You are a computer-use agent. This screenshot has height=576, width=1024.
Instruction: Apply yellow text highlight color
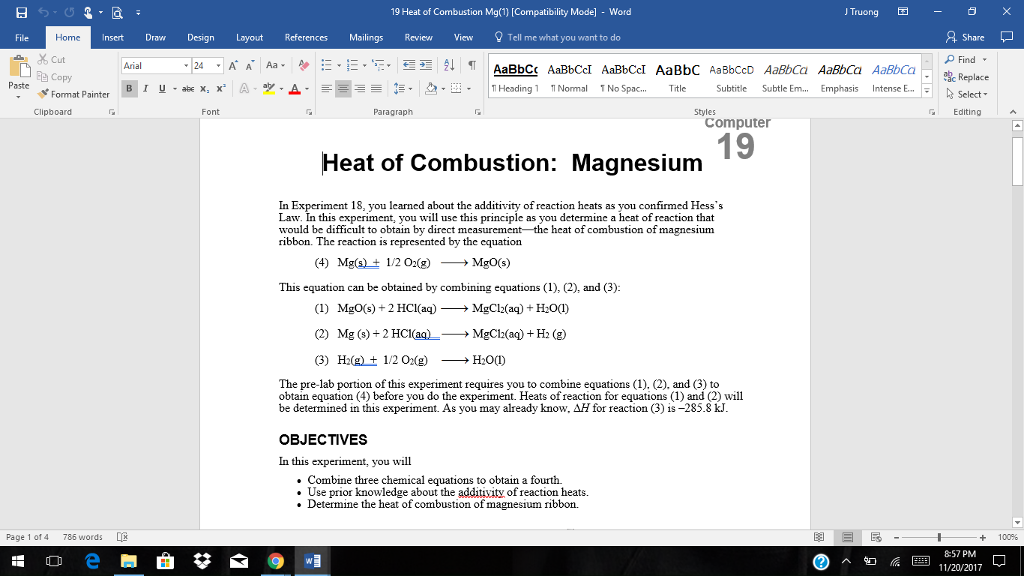tap(268, 89)
